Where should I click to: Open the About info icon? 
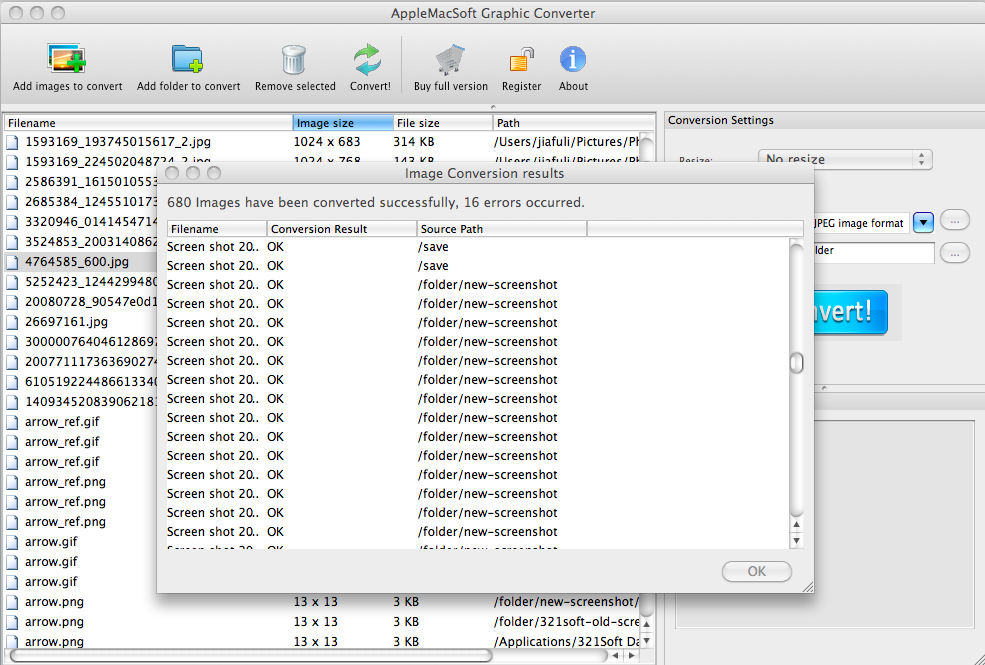(x=573, y=59)
